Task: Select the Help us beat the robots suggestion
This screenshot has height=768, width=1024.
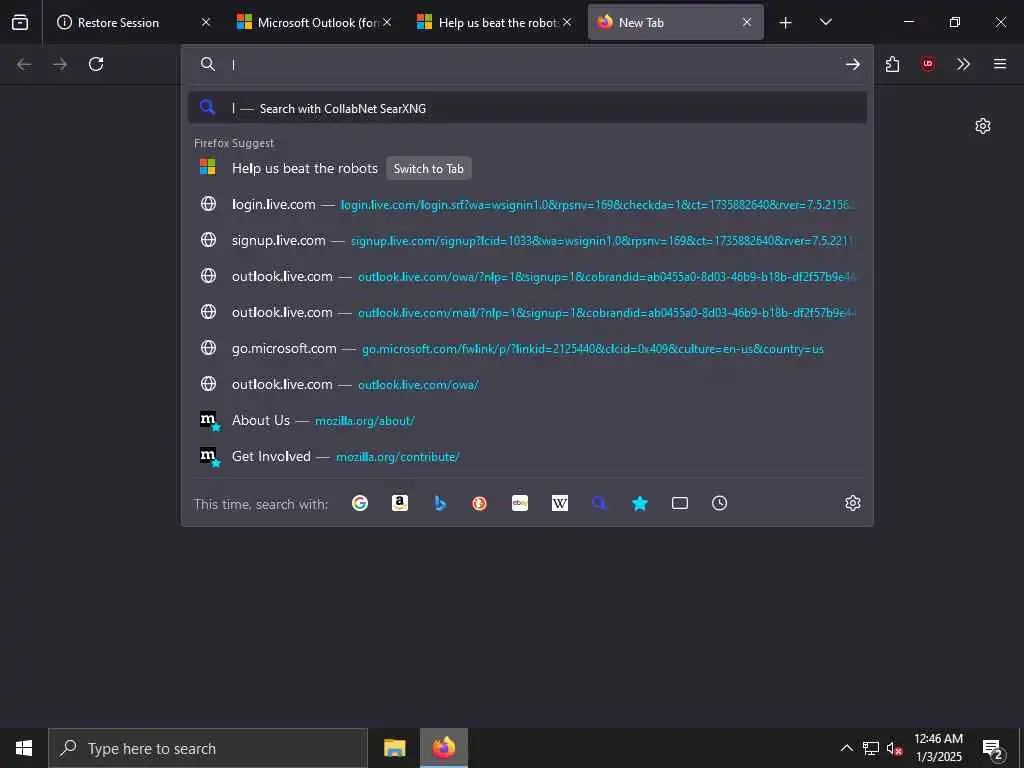Action: point(527,168)
